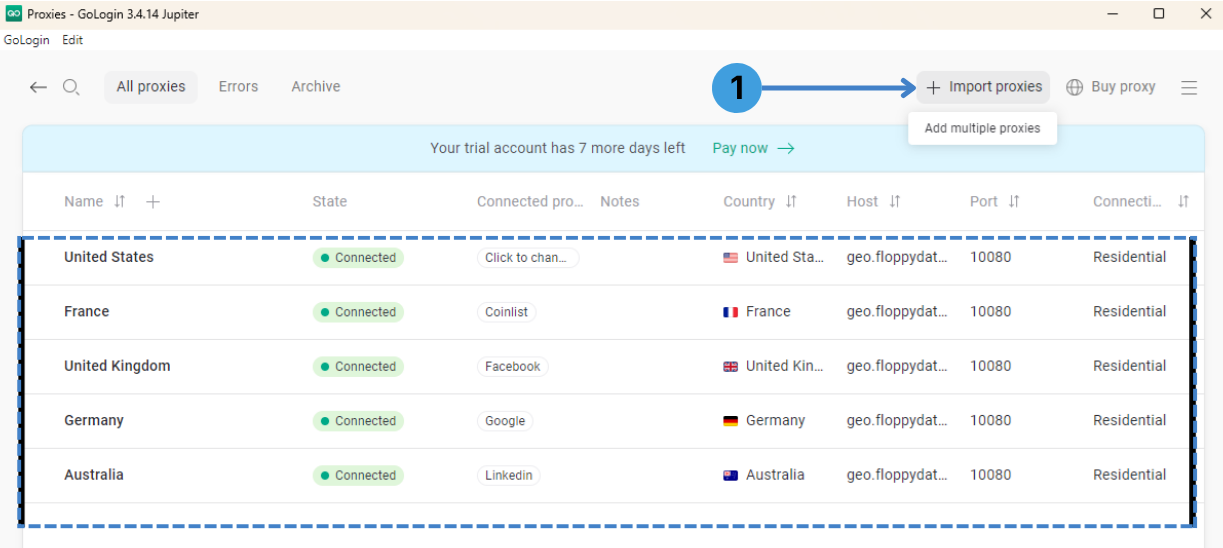
Task: Follow the Pay now link
Action: pyautogui.click(x=754, y=148)
